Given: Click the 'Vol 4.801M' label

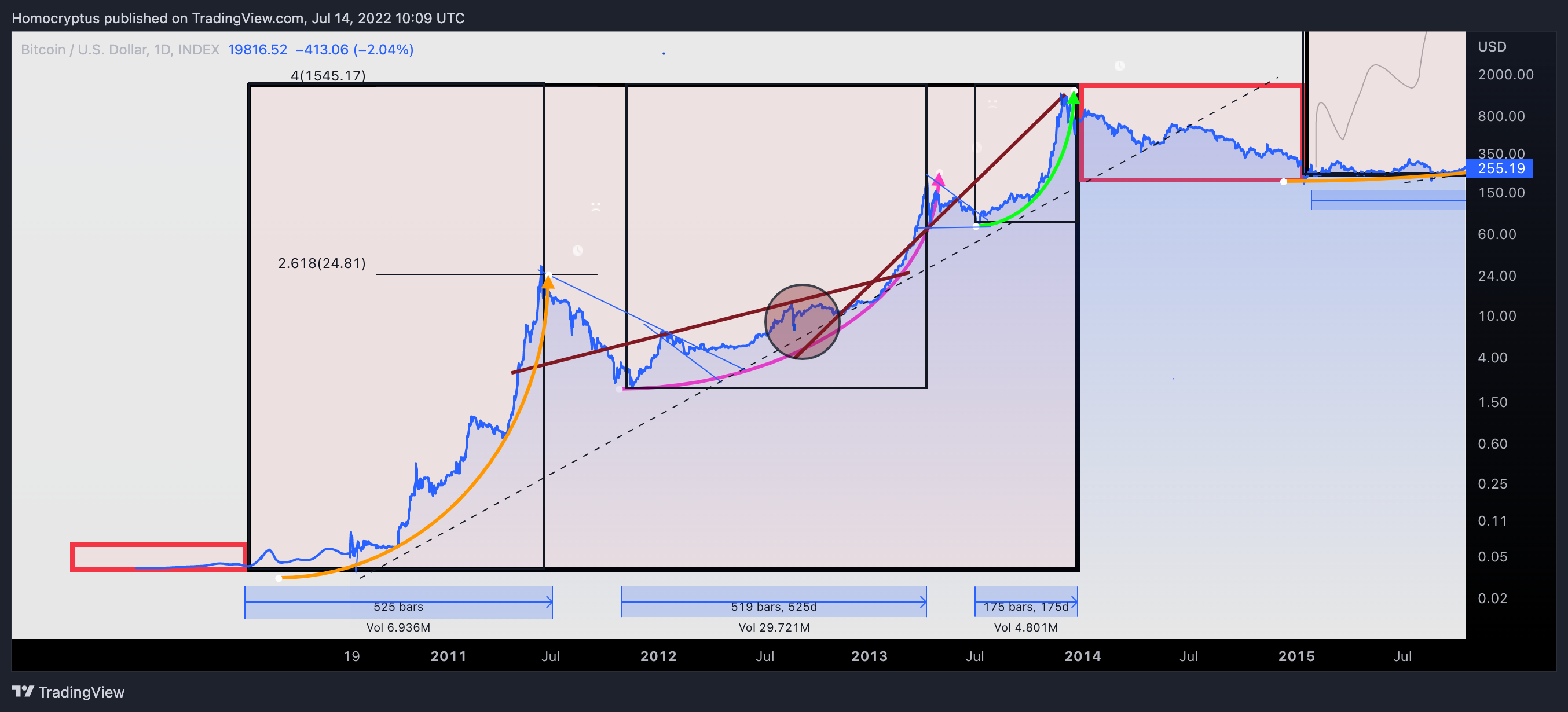Looking at the screenshot, I should coord(1025,627).
